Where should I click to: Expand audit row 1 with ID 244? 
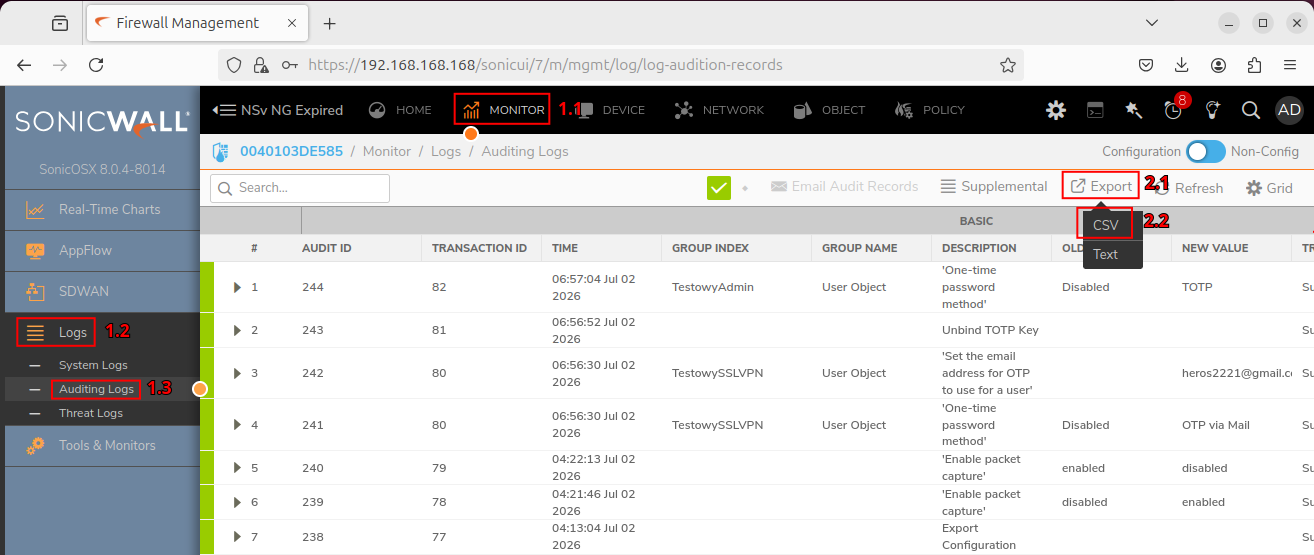click(237, 287)
